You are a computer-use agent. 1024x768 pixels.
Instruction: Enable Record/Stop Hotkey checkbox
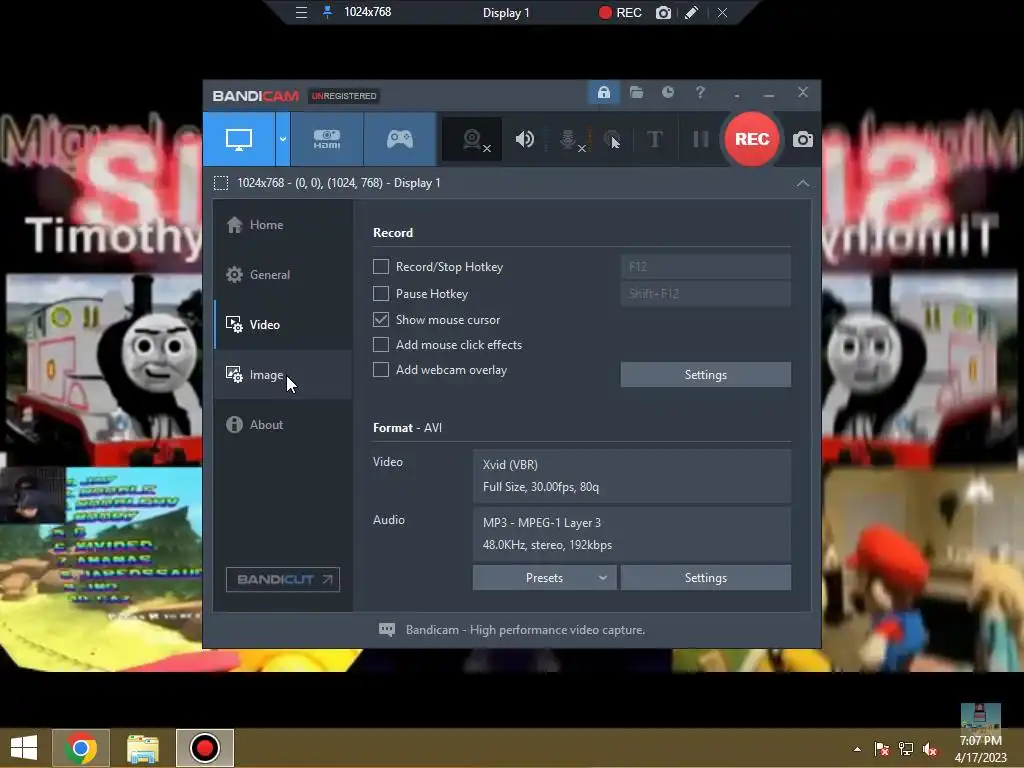pos(381,266)
